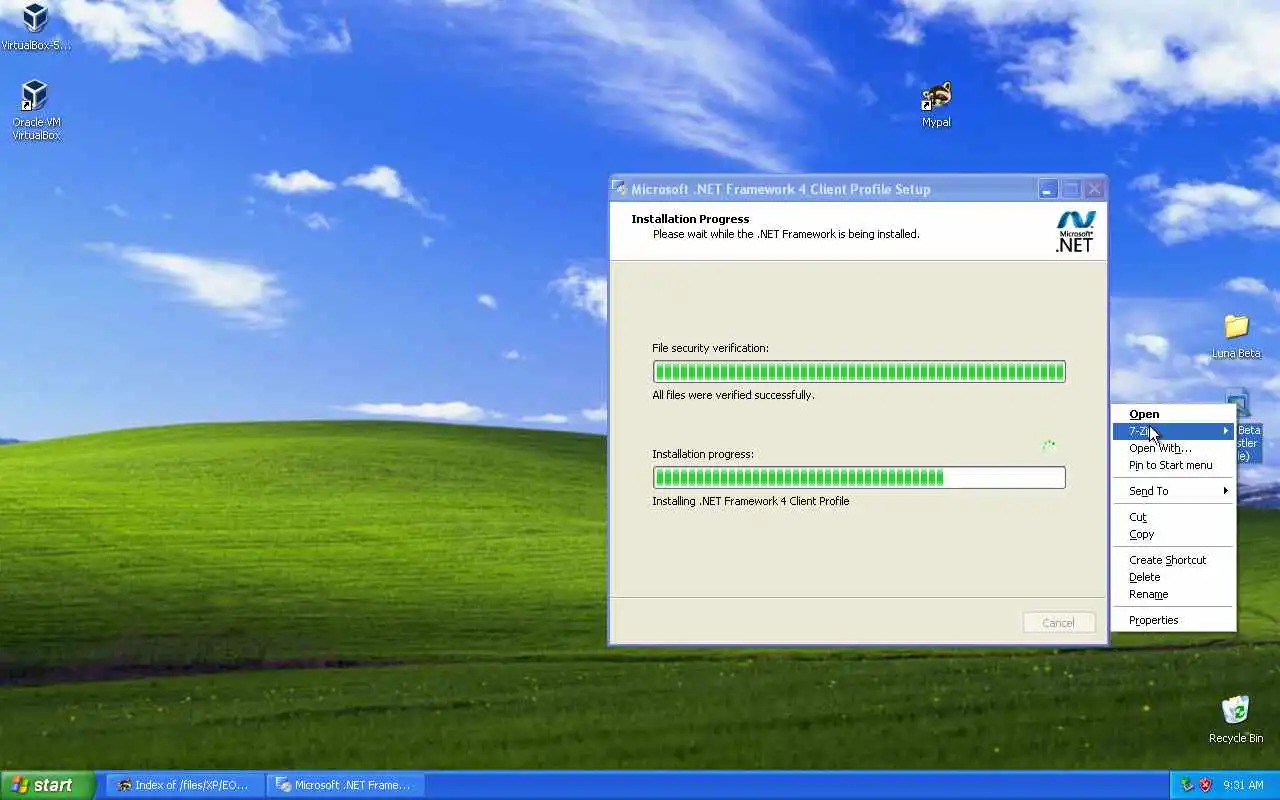This screenshot has height=800, width=1280.
Task: Open the Recycle Bin icon
Action: tap(1236, 719)
